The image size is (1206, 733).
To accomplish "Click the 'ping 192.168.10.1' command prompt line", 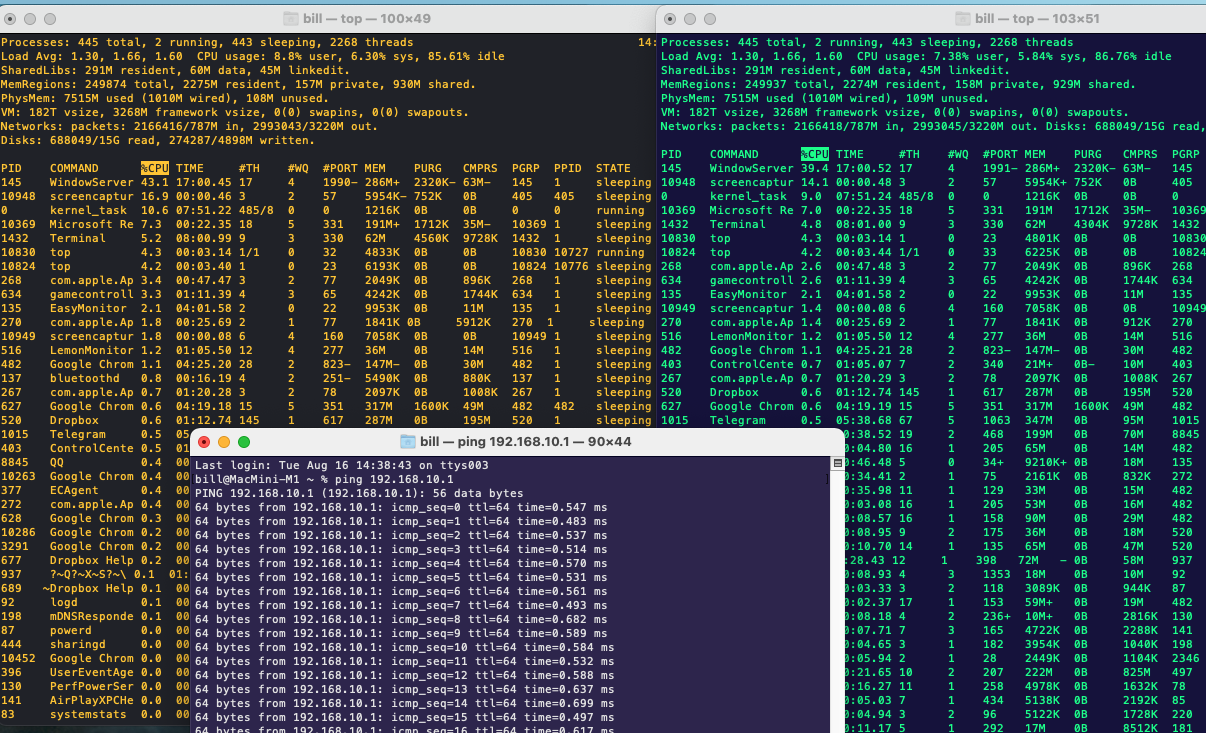I will click(324, 480).
